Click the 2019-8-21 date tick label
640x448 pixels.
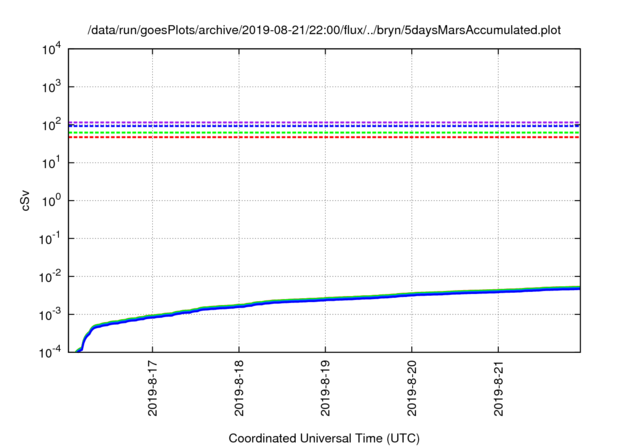pos(498,388)
